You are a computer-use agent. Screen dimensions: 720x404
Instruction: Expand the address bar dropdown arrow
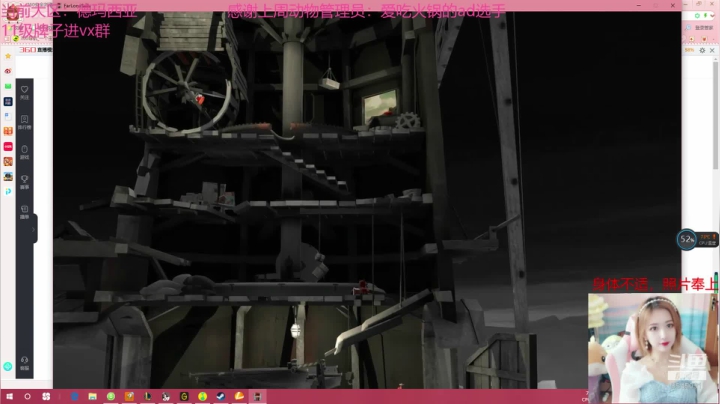click(x=713, y=16)
